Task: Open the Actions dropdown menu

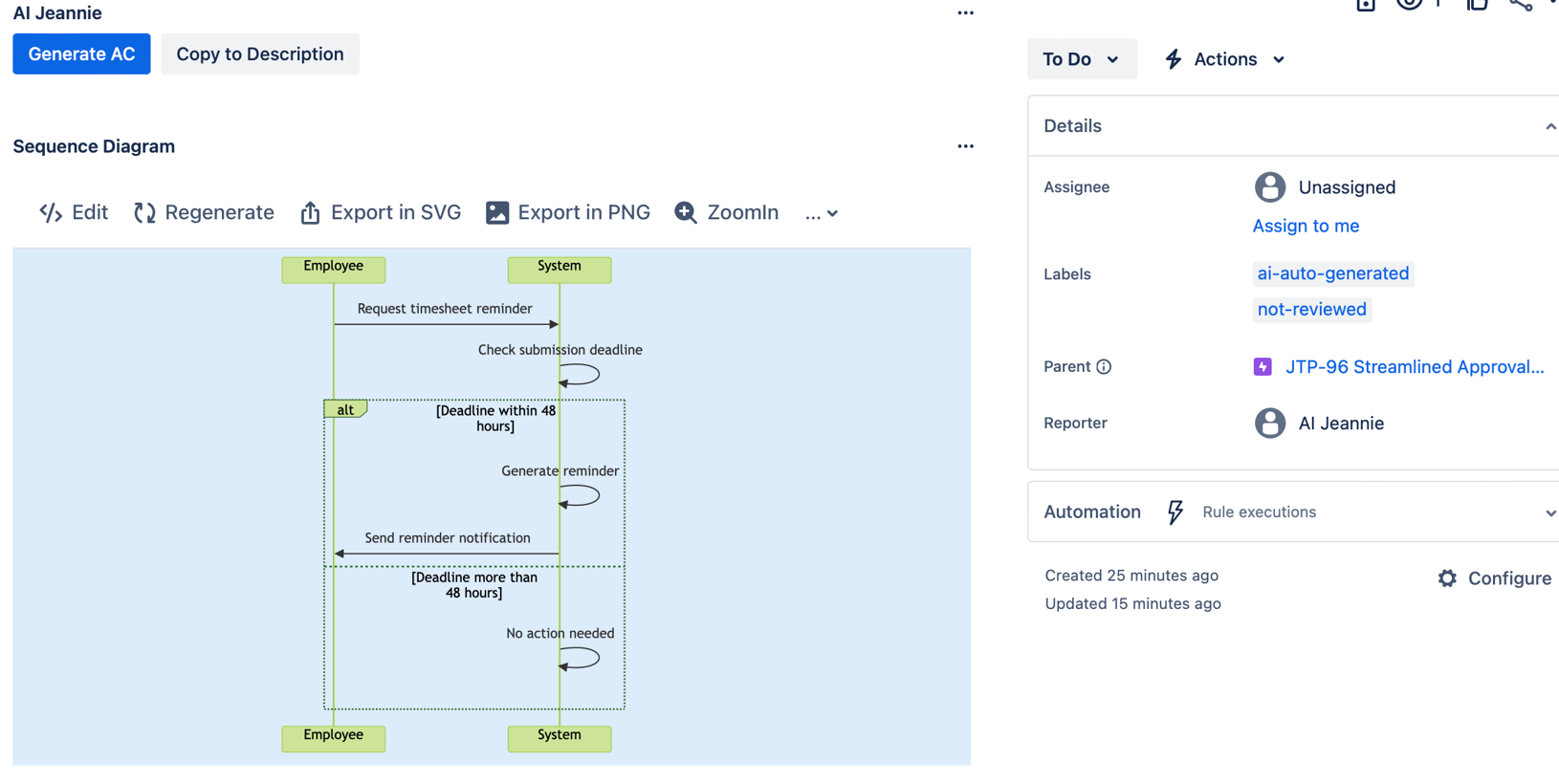Action: (1225, 59)
